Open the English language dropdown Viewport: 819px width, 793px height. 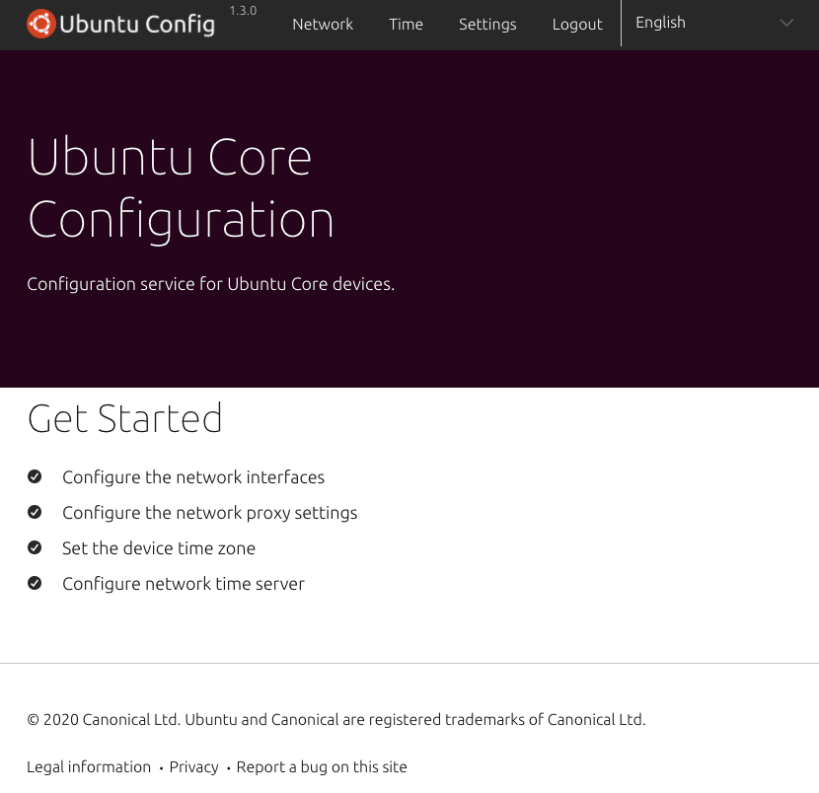661,22
